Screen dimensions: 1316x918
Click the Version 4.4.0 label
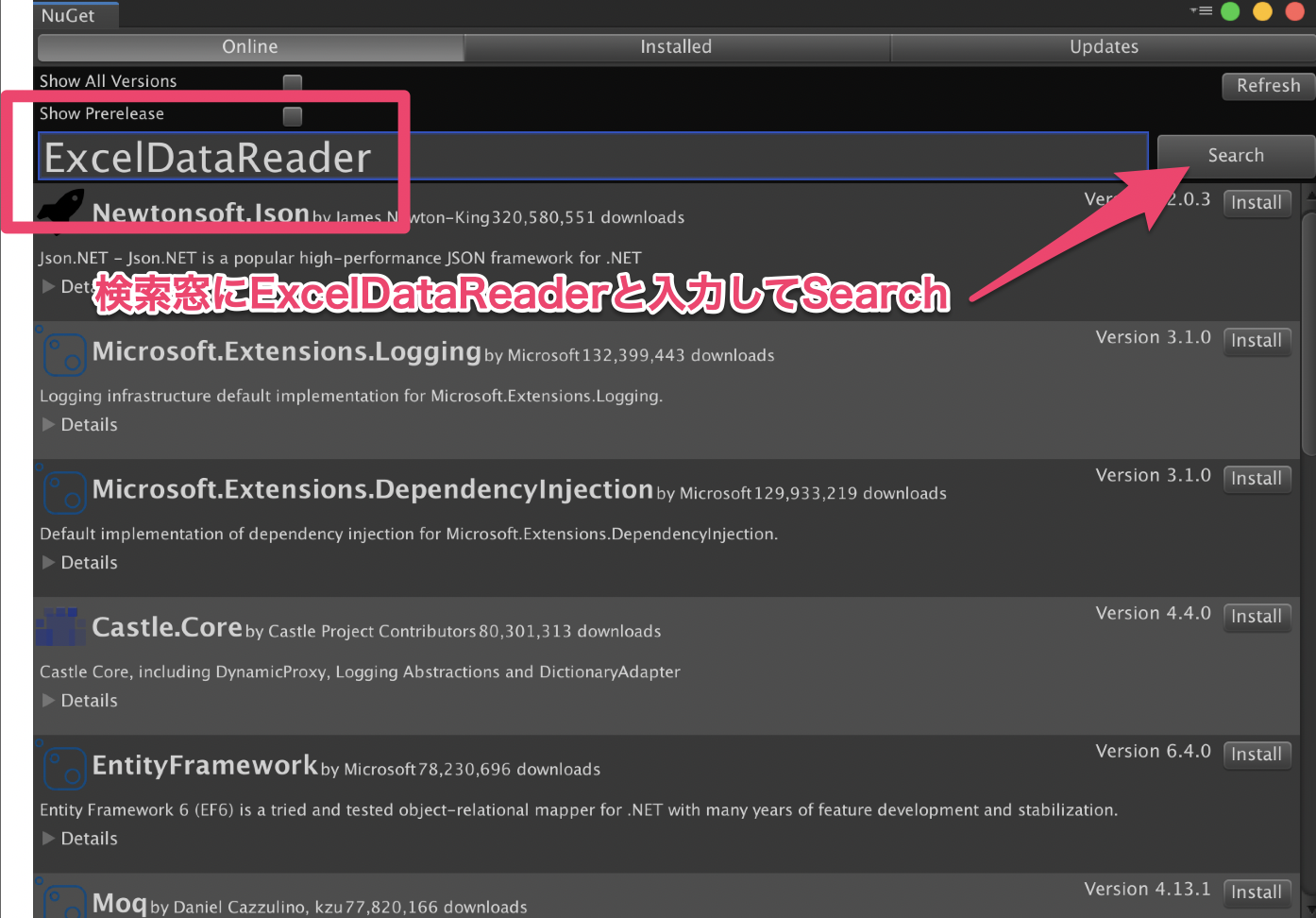pos(1153,614)
